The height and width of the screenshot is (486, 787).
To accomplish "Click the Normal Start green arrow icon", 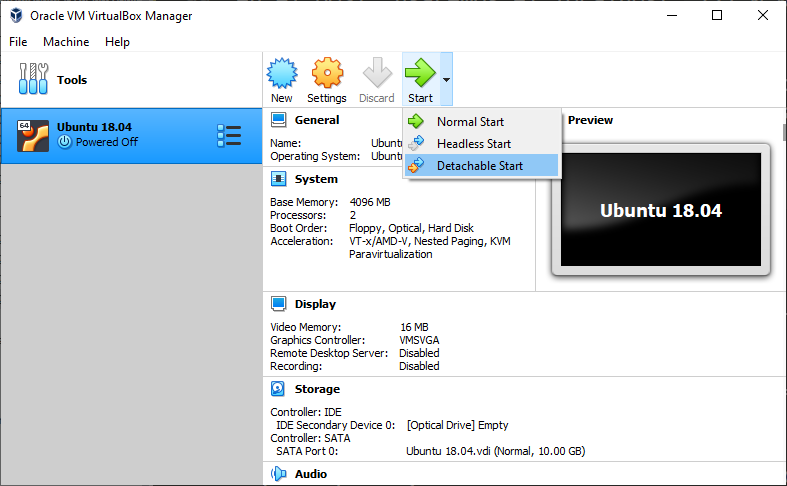I will tap(416, 121).
